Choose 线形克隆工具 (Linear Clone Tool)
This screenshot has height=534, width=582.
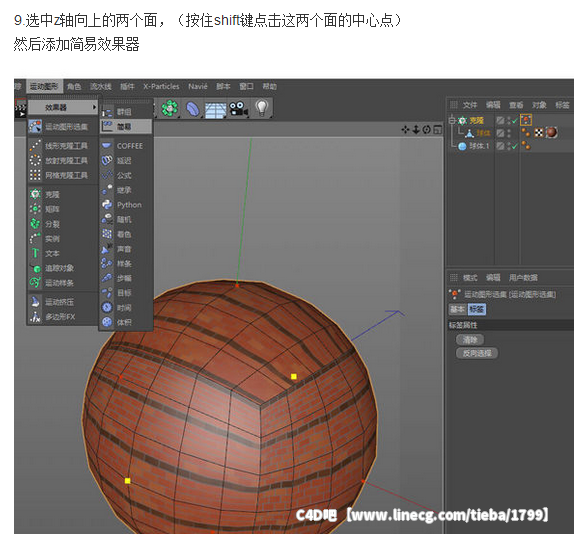tap(62, 146)
